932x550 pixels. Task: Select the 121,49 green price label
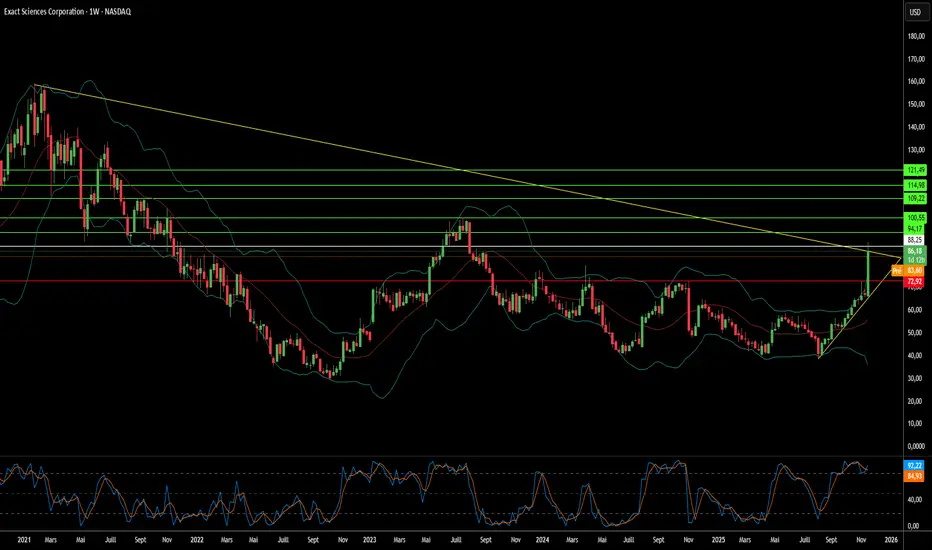coord(915,170)
